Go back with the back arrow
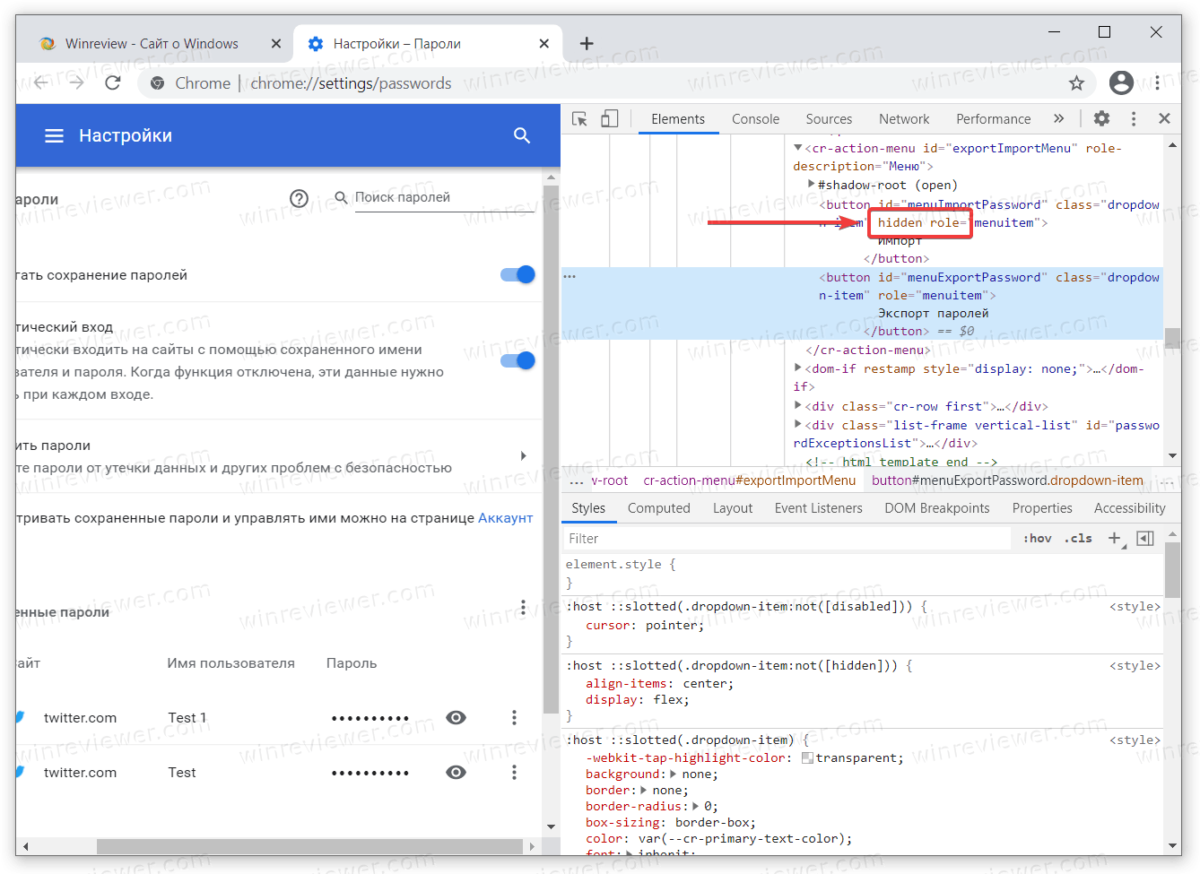Viewport: 1200px width, 874px height. point(40,83)
